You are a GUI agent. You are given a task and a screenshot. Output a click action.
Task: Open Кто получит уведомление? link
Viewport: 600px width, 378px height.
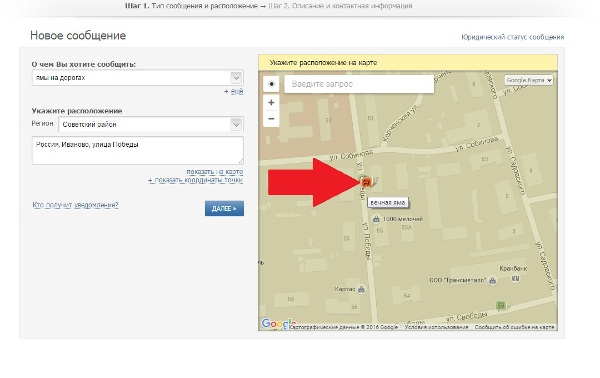75,205
